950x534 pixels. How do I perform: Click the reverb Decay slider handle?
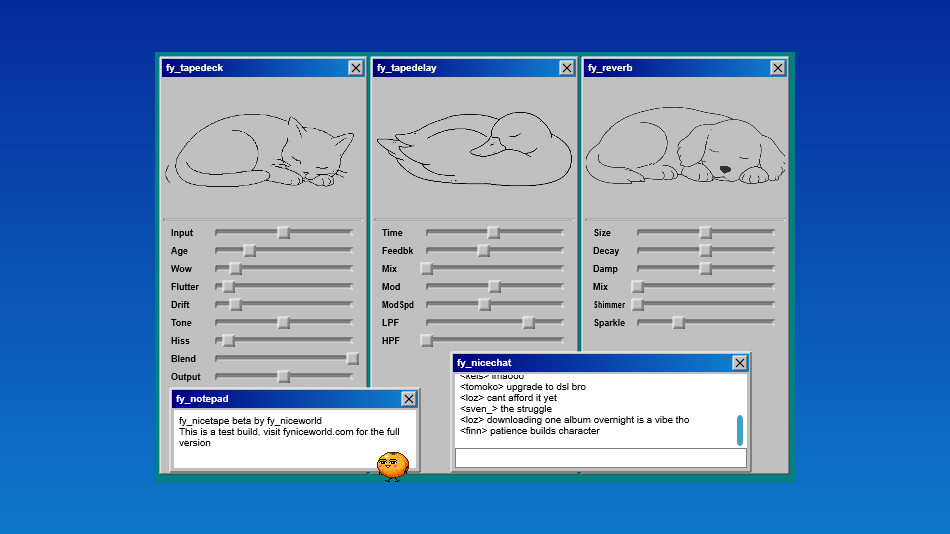pyautogui.click(x=705, y=250)
